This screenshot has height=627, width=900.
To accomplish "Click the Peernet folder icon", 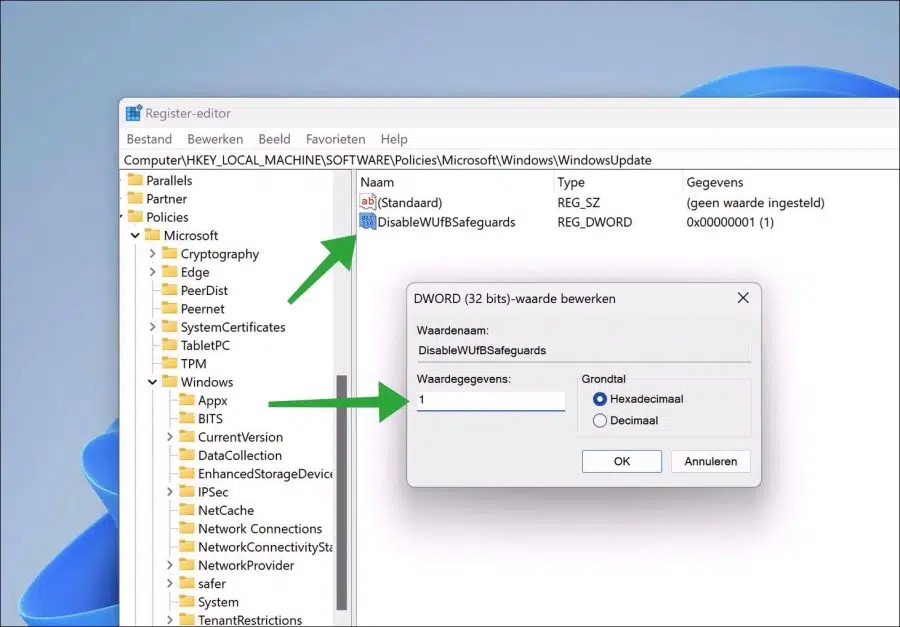I will [x=170, y=308].
